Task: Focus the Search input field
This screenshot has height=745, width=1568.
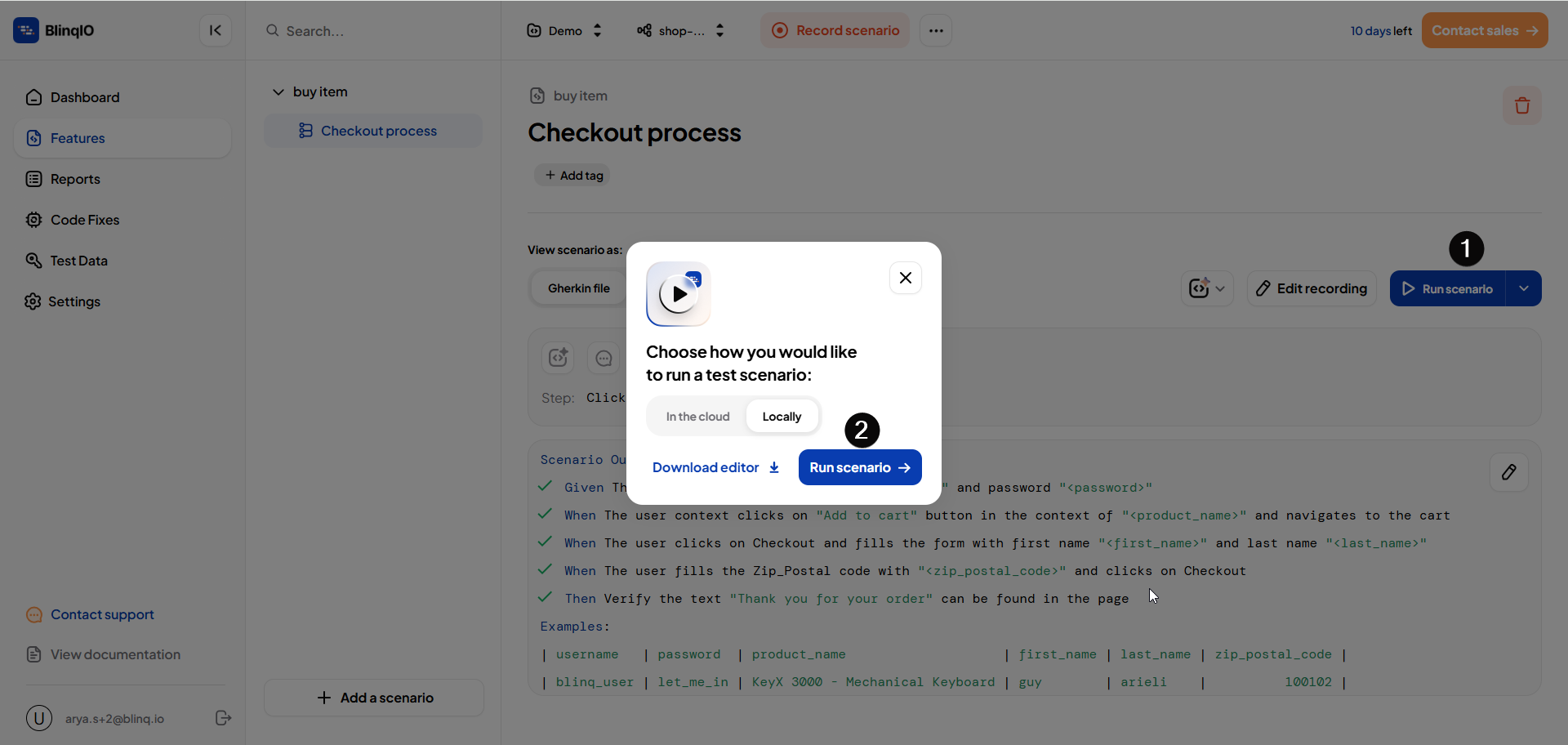Action: 376,31
